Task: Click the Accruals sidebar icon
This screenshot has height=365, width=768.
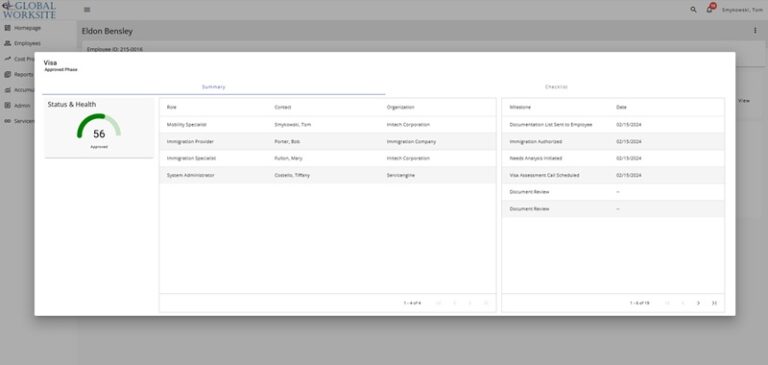Action: pos(7,90)
